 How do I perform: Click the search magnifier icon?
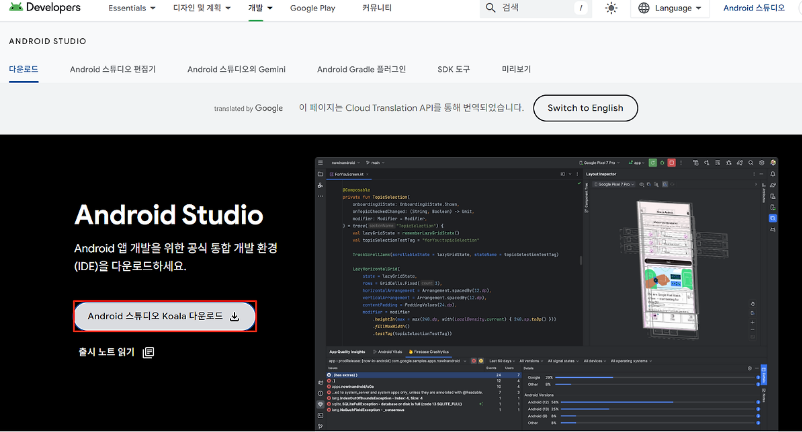point(490,8)
